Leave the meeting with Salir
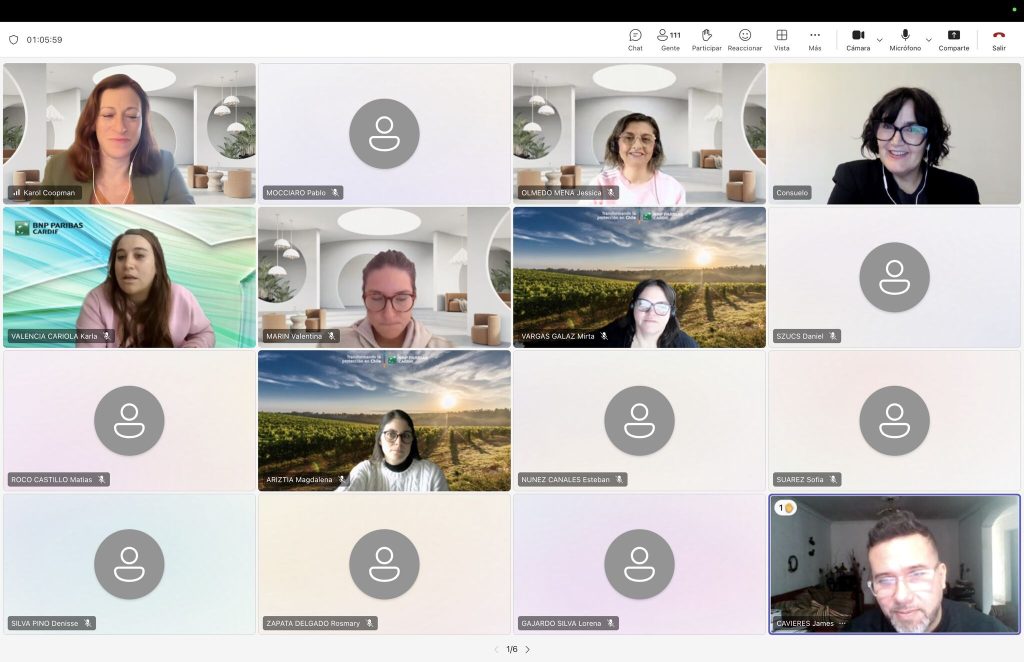The height and width of the screenshot is (662, 1024). 999,40
